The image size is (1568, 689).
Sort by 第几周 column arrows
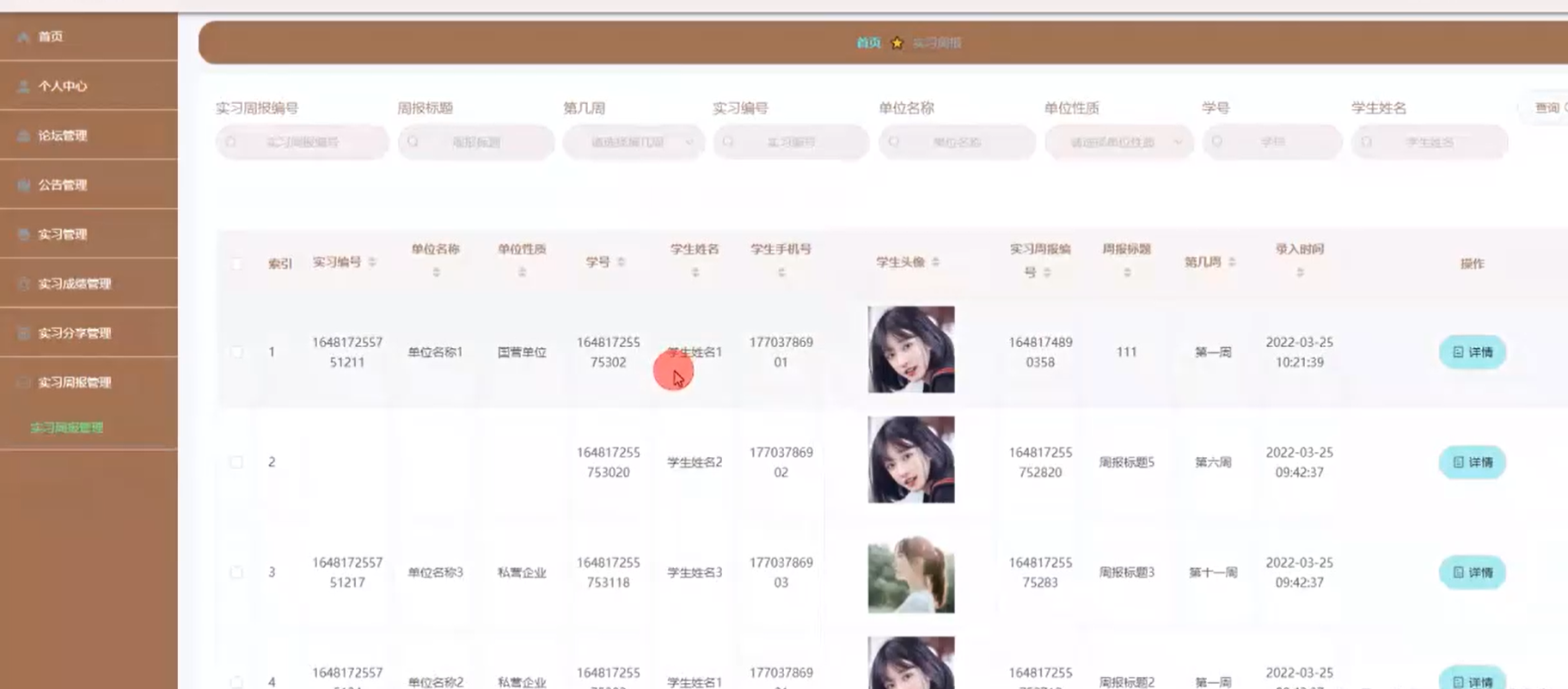pyautogui.click(x=1232, y=262)
